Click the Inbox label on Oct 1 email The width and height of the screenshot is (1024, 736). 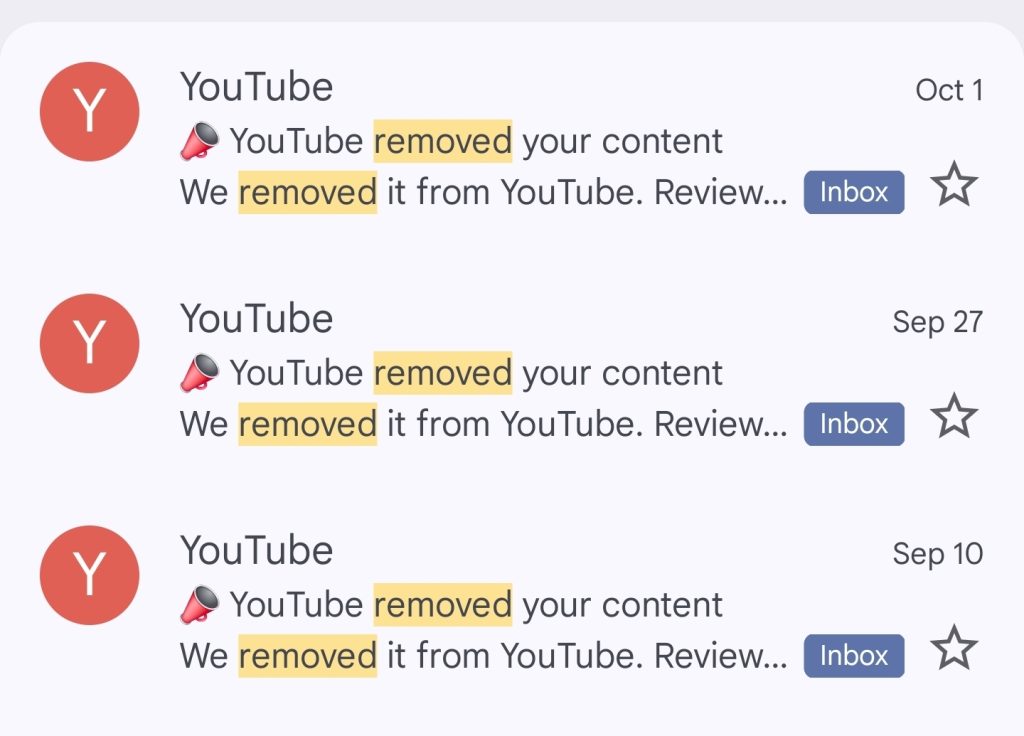click(854, 192)
